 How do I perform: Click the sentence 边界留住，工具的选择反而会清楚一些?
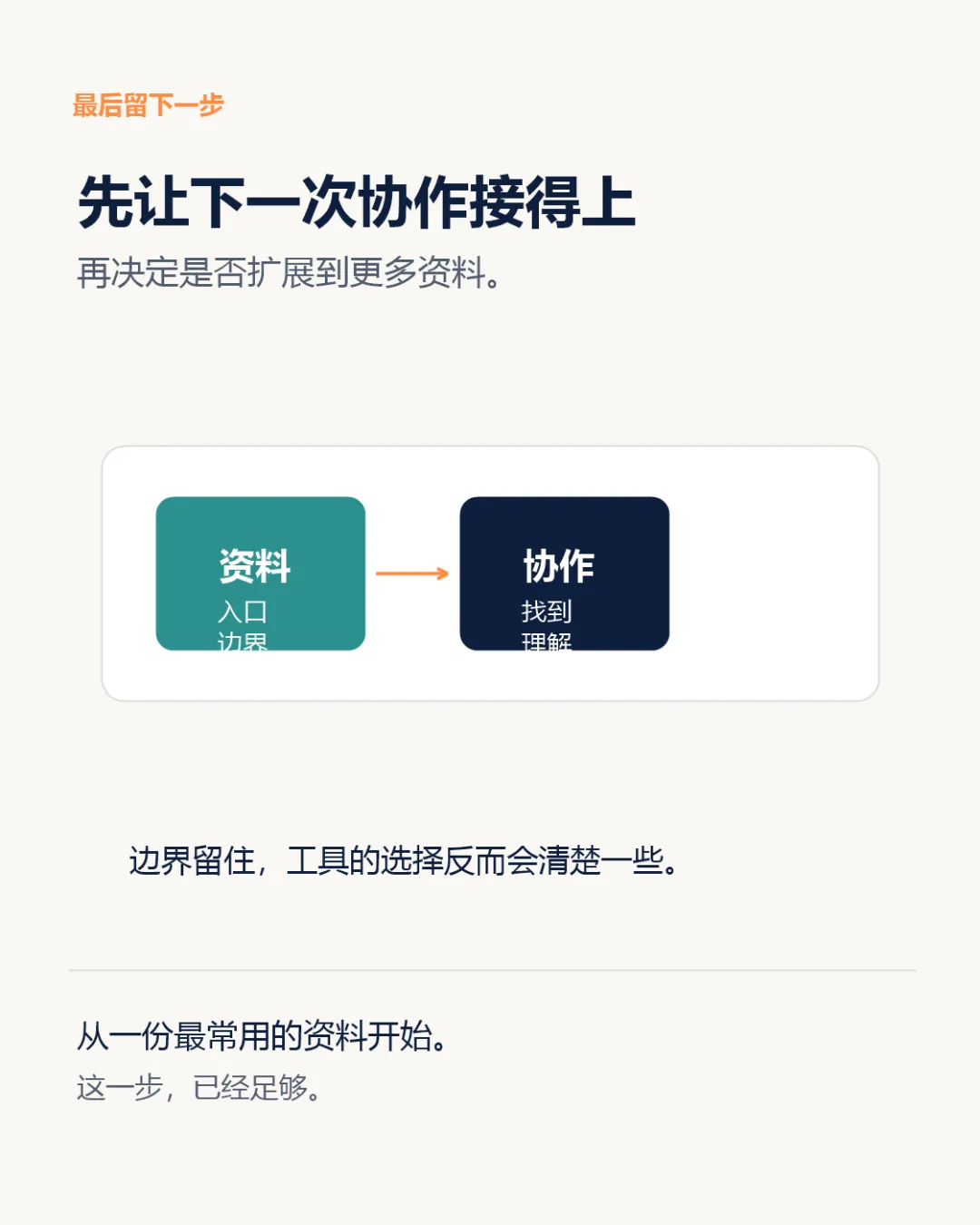pos(405,860)
